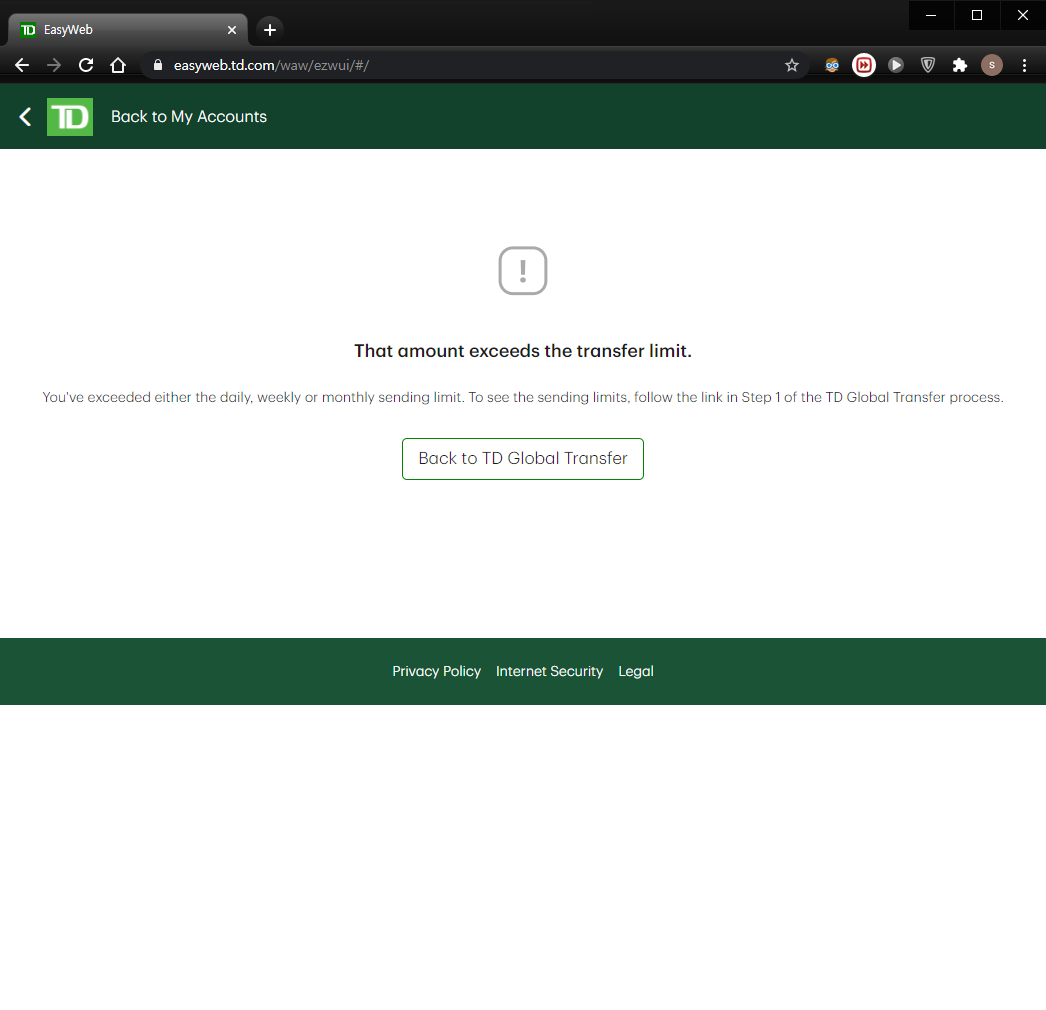Open the shield extension icon
Viewport: 1046px width, 1010px height.
click(x=928, y=65)
